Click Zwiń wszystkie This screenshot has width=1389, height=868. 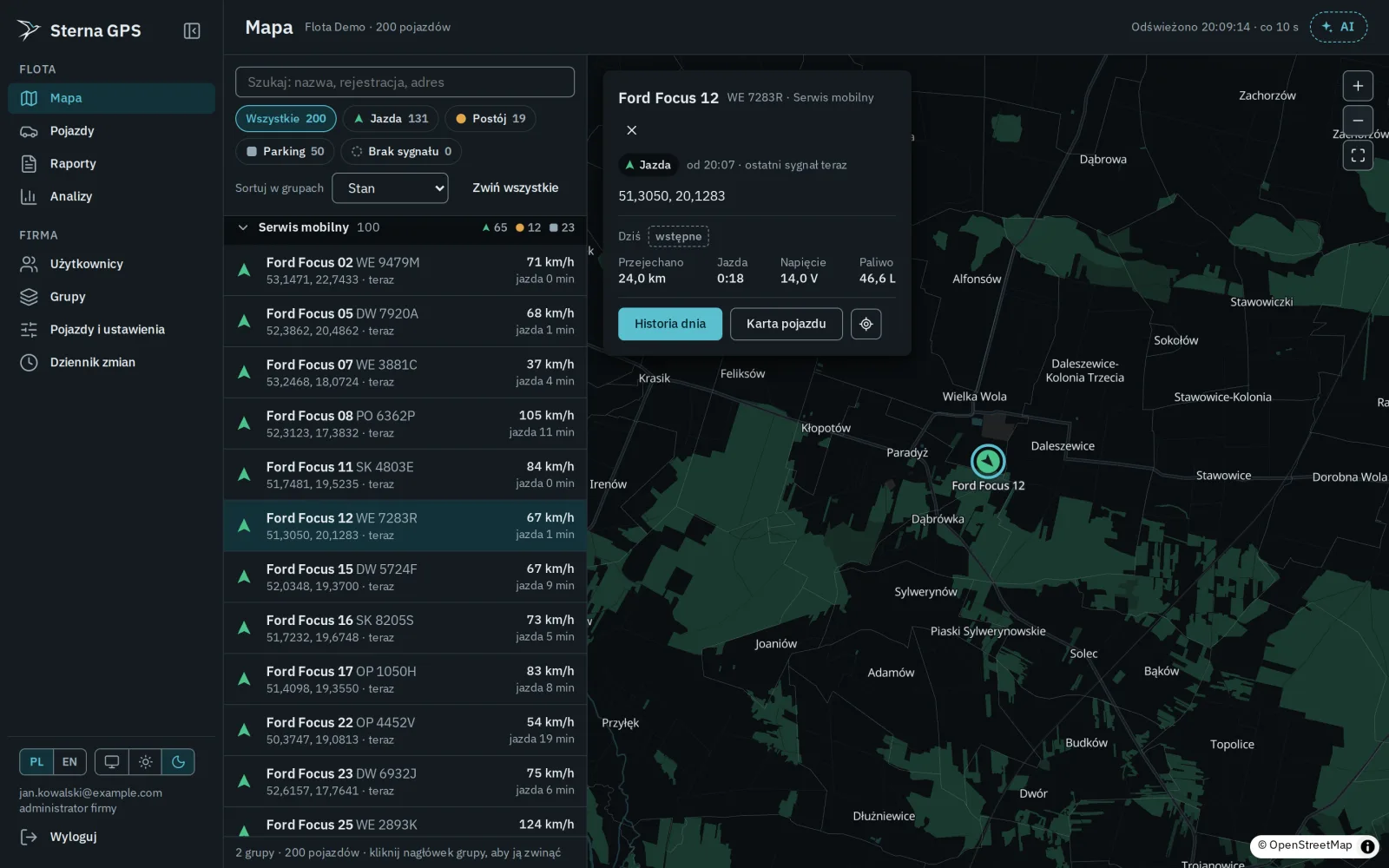point(516,187)
